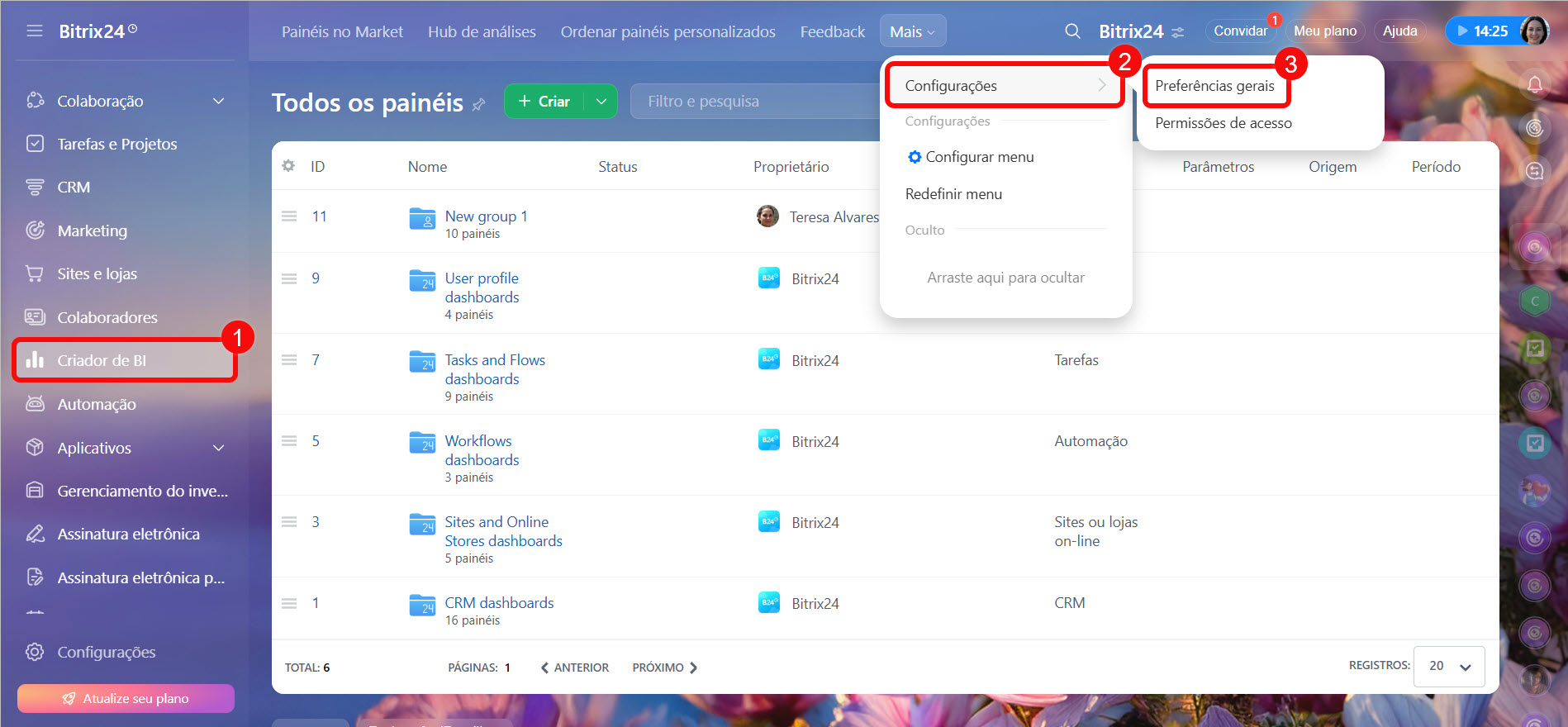Screen dimensions: 1568x727
Task: Open the Registros per-page dropdown
Action: click(x=1449, y=666)
